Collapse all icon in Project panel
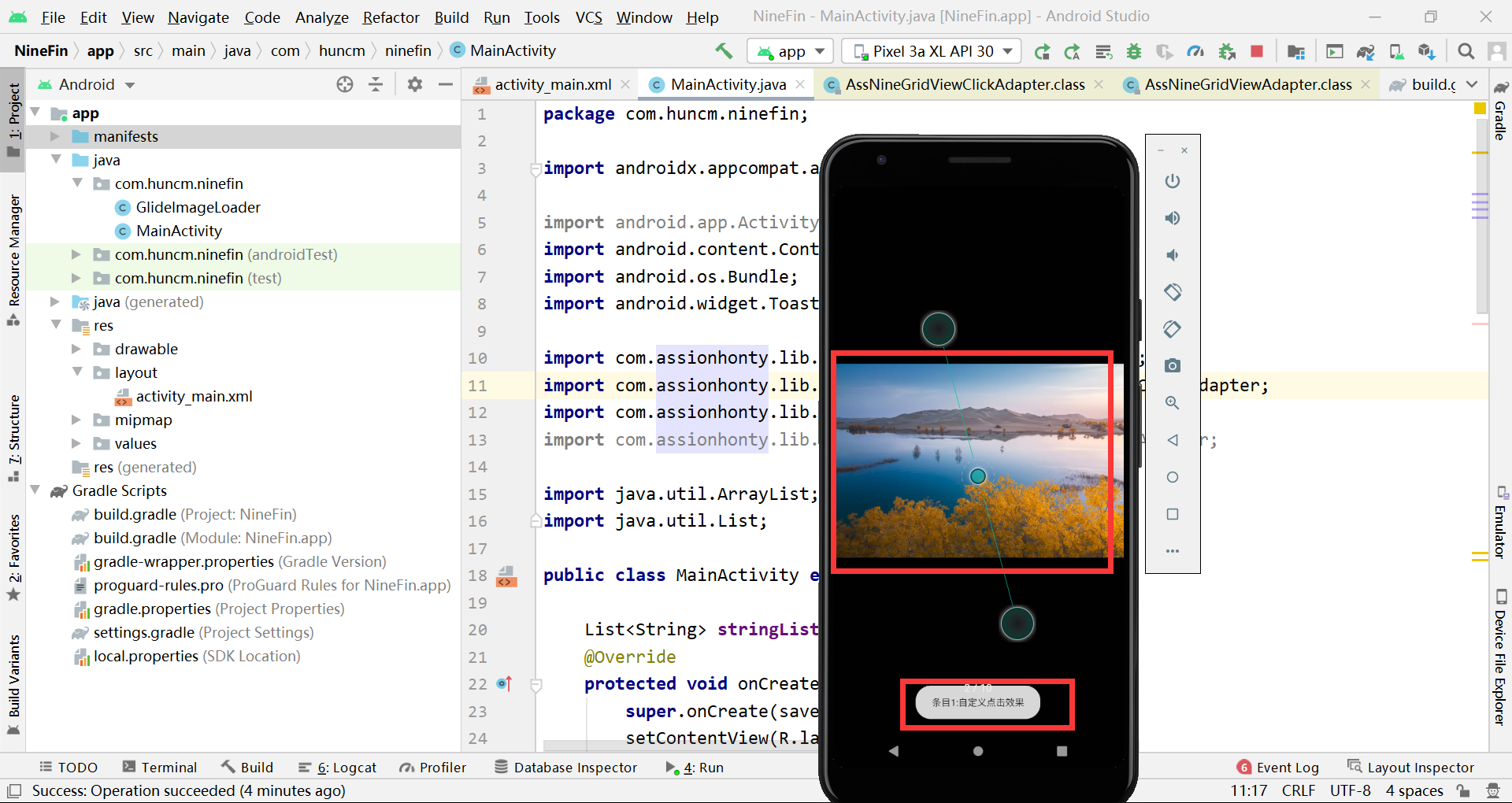This screenshot has height=803, width=1512. (x=376, y=84)
